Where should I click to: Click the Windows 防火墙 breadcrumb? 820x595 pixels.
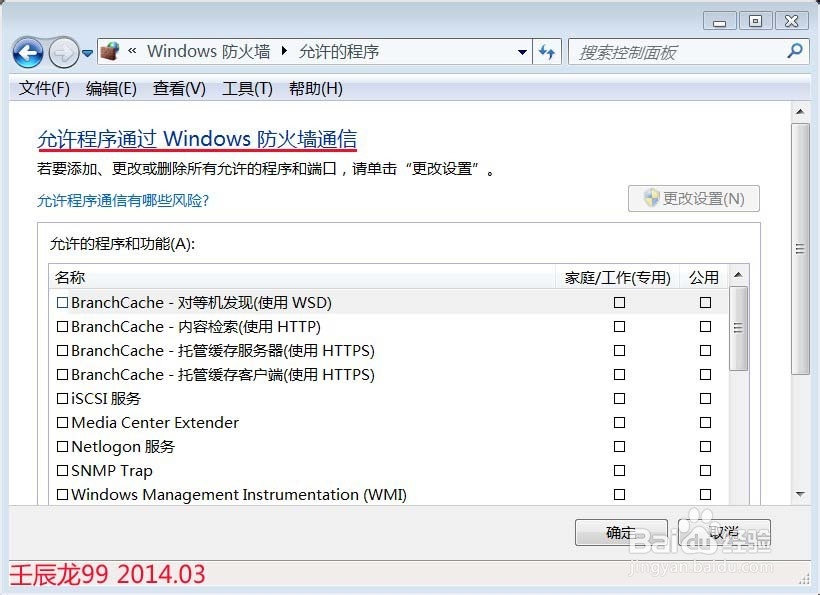tap(209, 51)
